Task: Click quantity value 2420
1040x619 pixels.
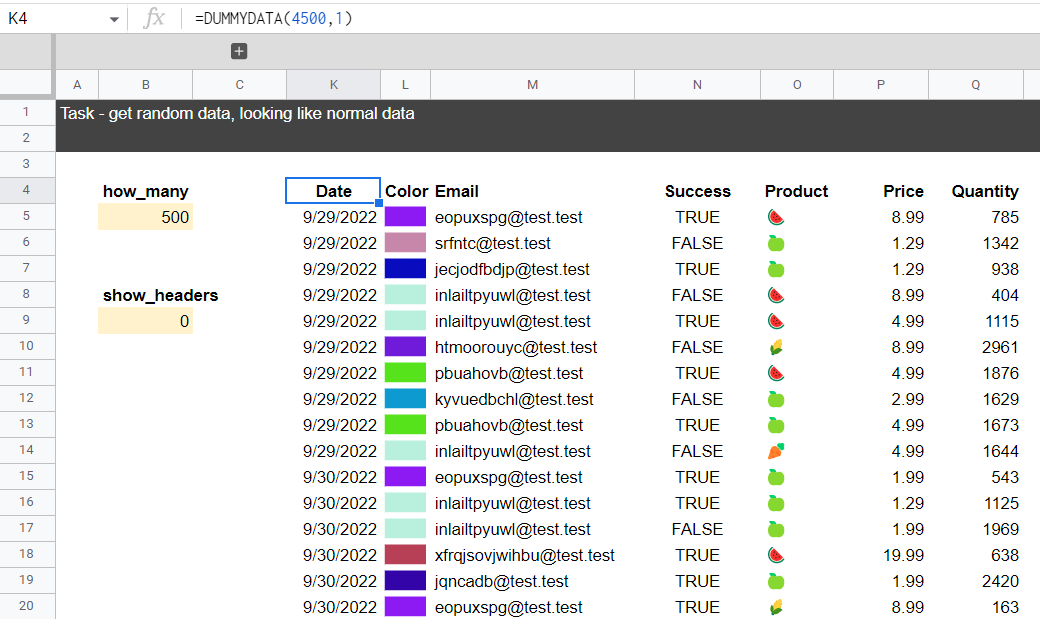Action: (x=1000, y=581)
